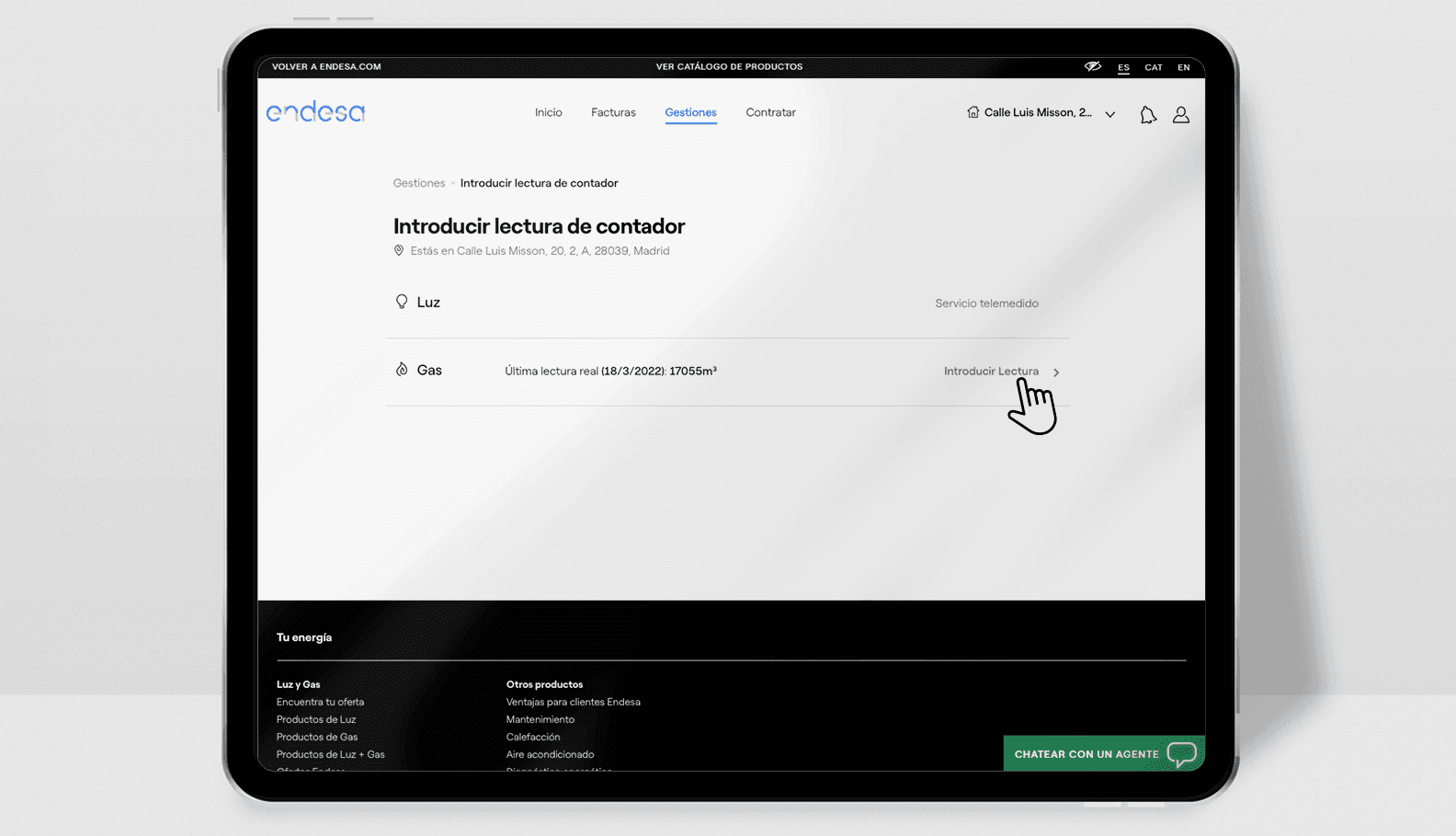Open Aire acondicionado footer link
Image resolution: width=1456 pixels, height=836 pixels.
(551, 754)
